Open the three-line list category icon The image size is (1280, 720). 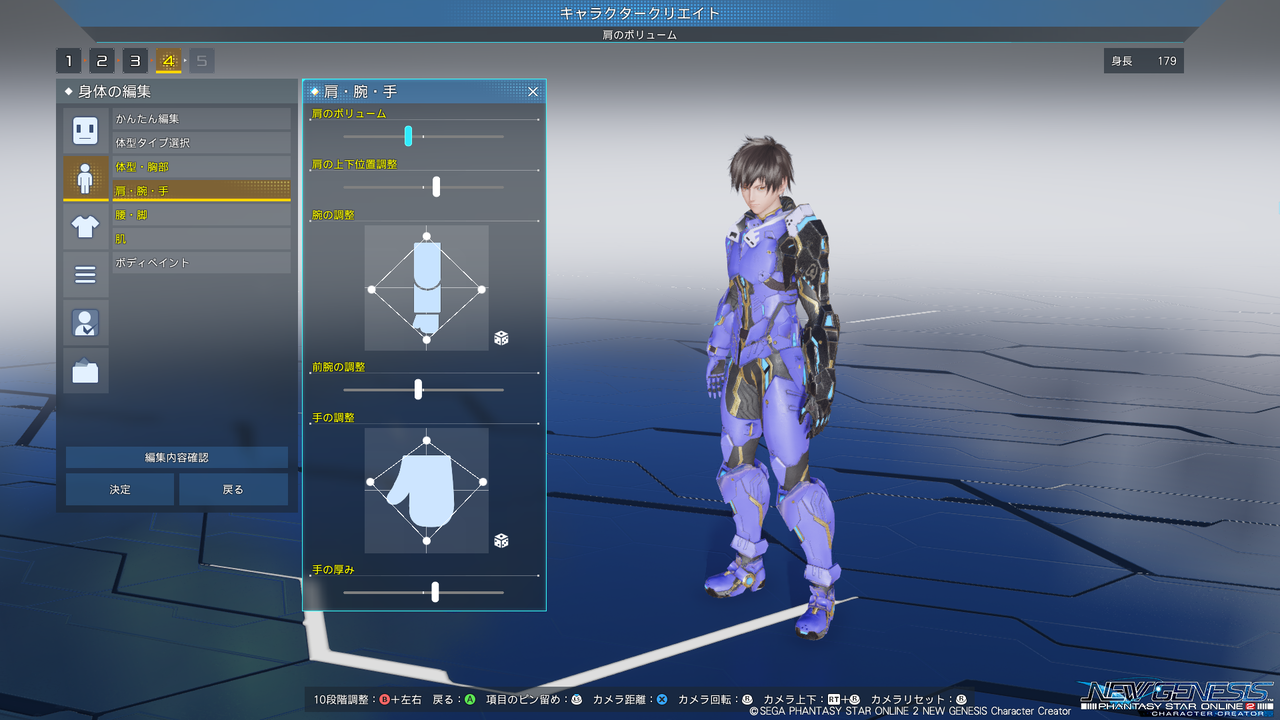coord(86,274)
